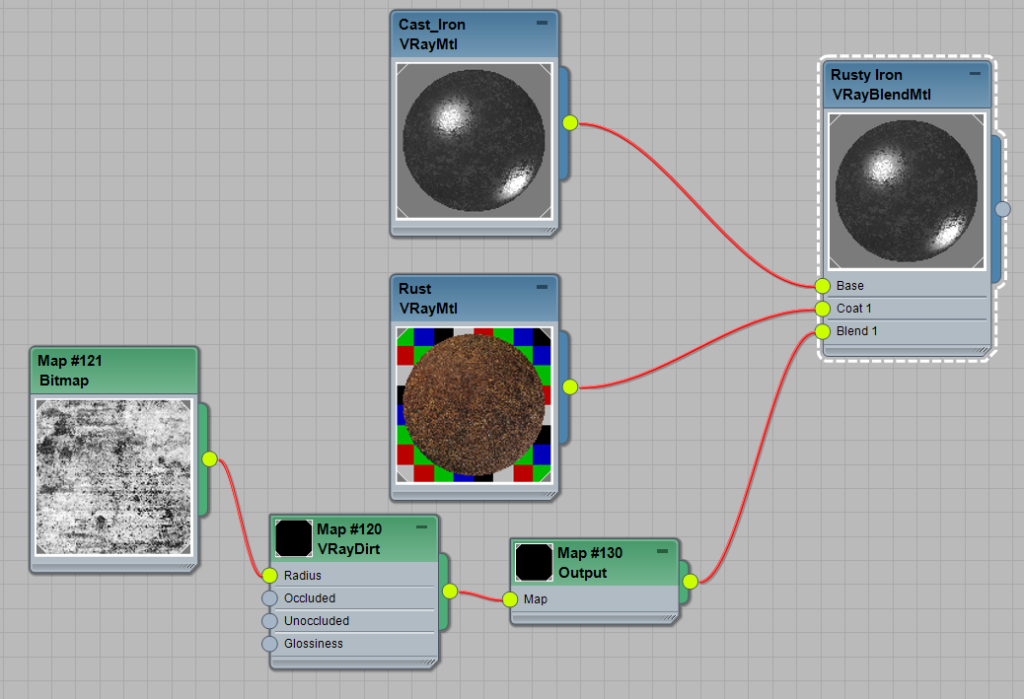The height and width of the screenshot is (699, 1024).
Task: Select the Unoccluded input socket
Action: click(269, 621)
